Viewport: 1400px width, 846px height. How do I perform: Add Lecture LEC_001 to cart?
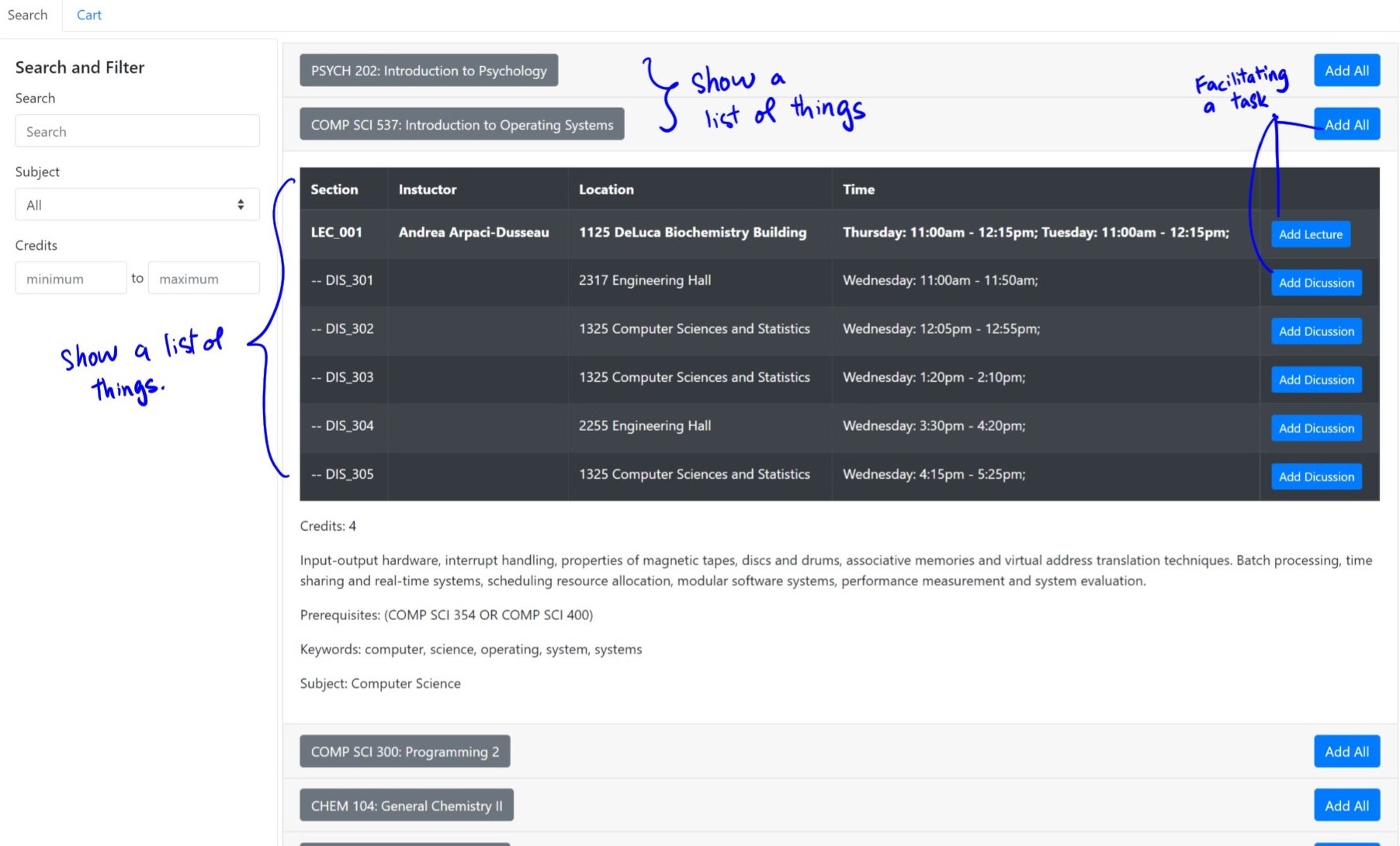pyautogui.click(x=1311, y=234)
